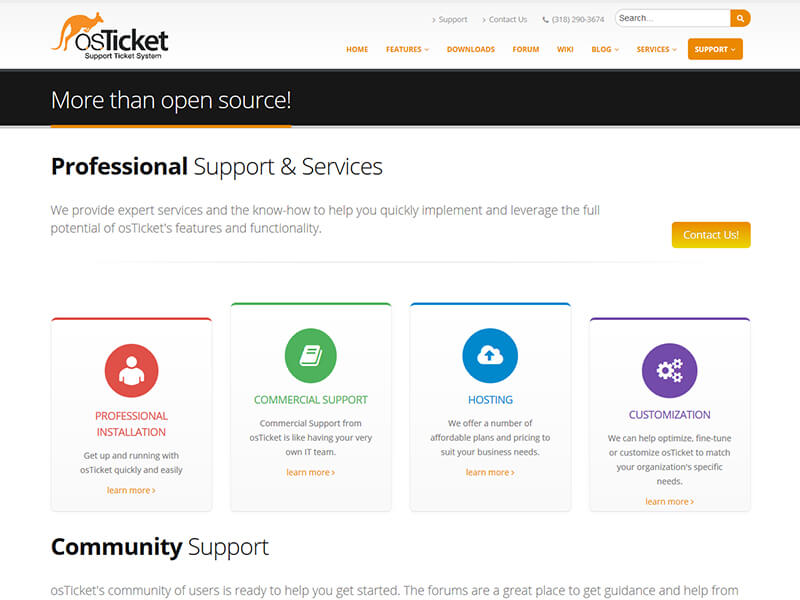800x600 pixels.
Task: Click the osTicket kangaroo logo
Action: (x=110, y=36)
